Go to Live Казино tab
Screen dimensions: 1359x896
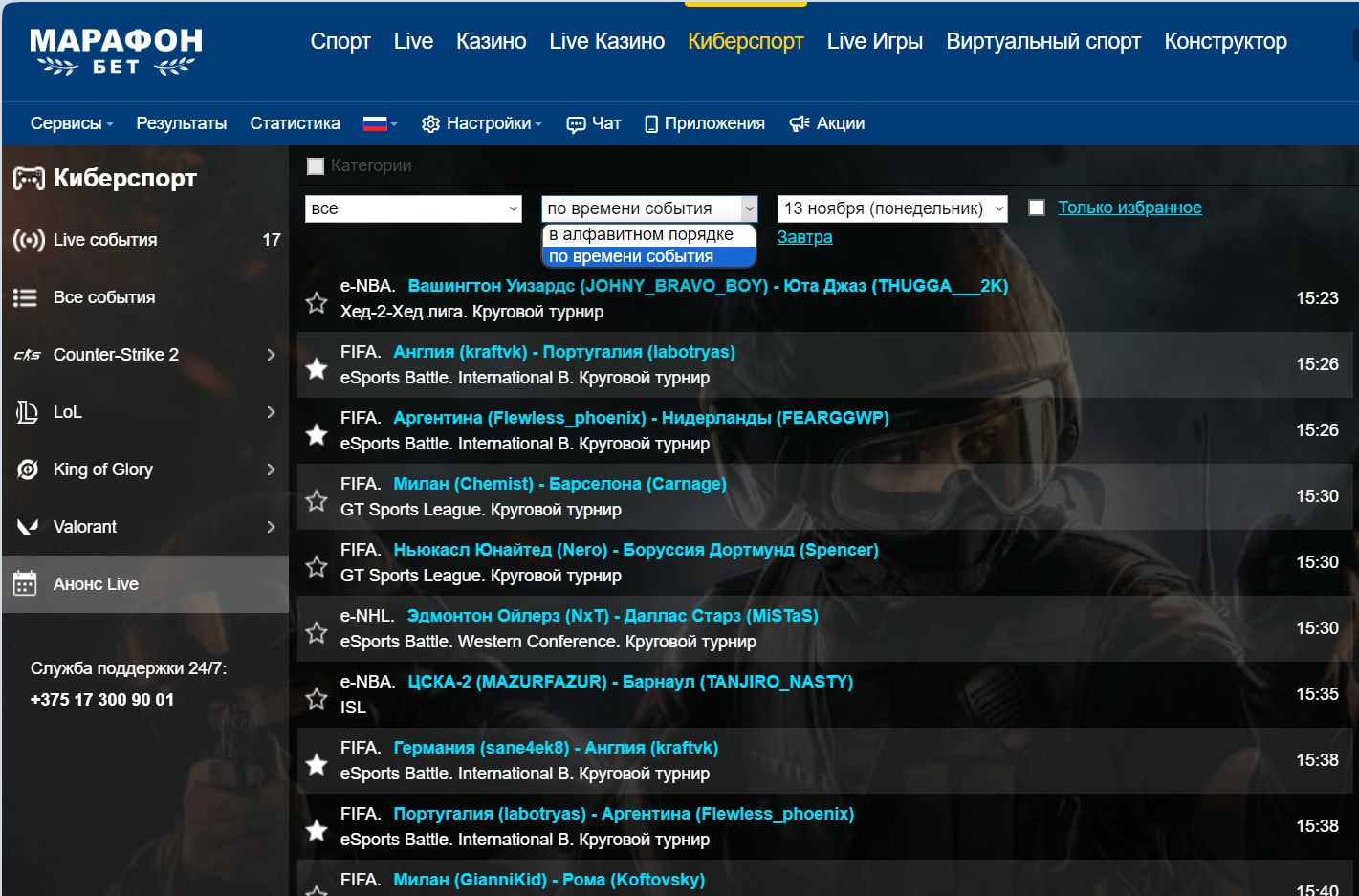[x=607, y=41]
